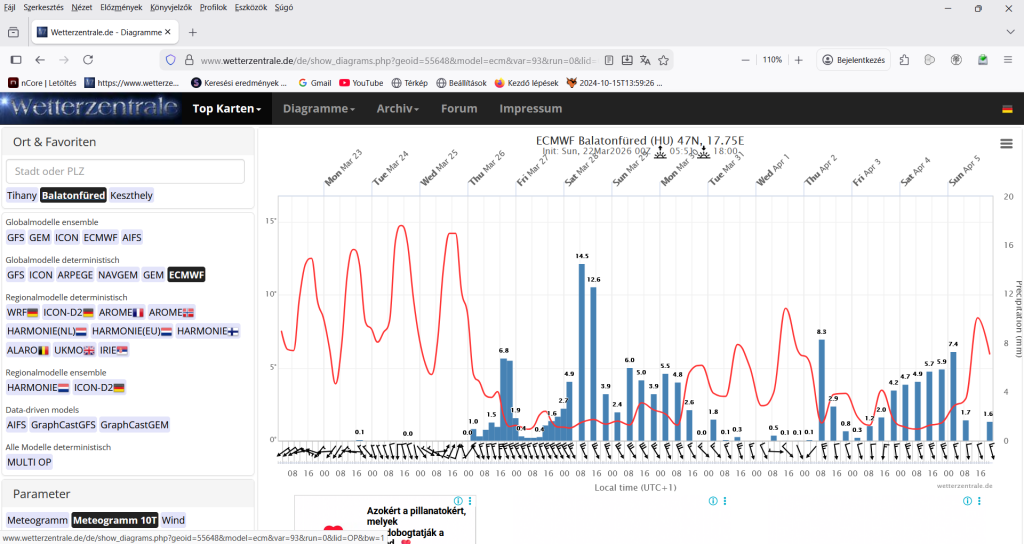Expand the Top Karten dropdown
This screenshot has height=544, width=1024.
226,109
